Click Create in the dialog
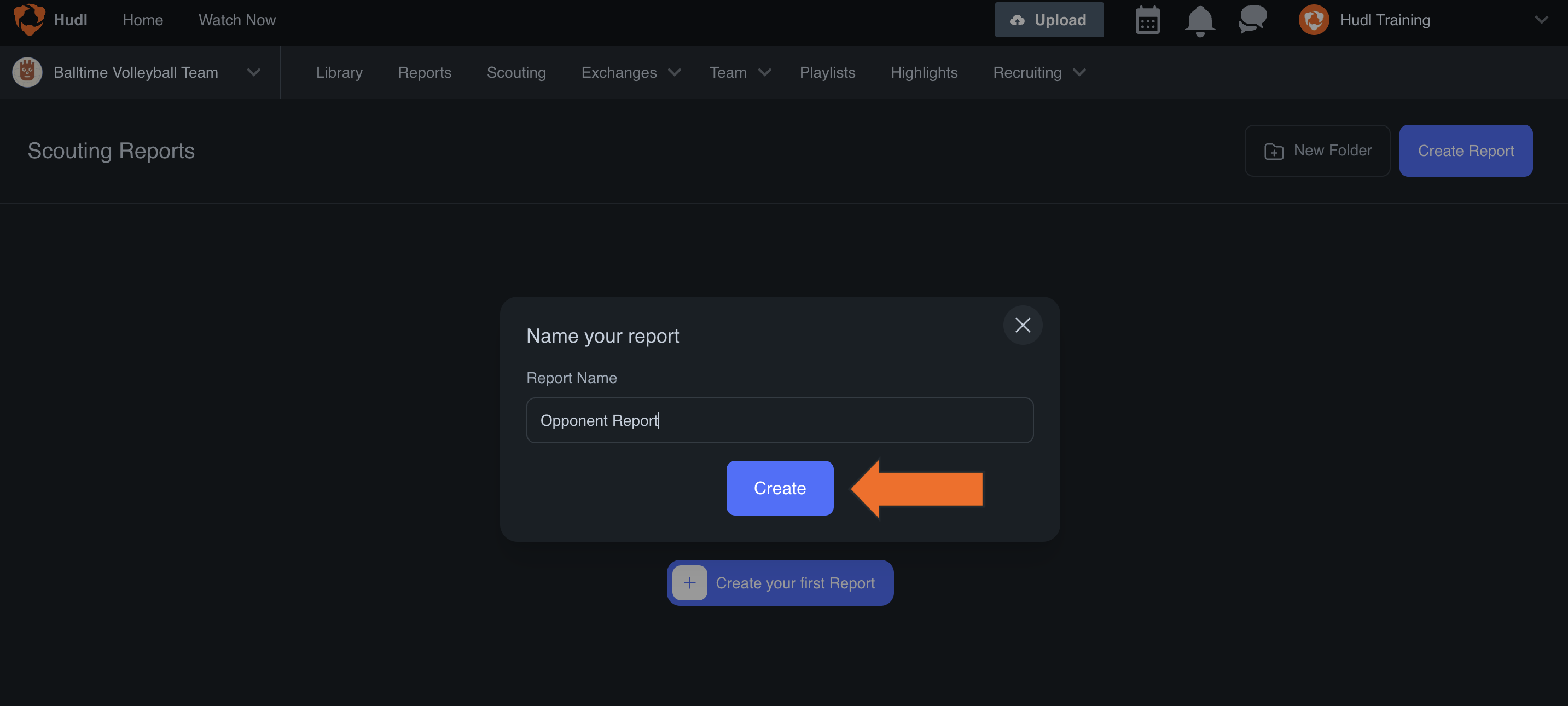1568x706 pixels. coord(780,488)
